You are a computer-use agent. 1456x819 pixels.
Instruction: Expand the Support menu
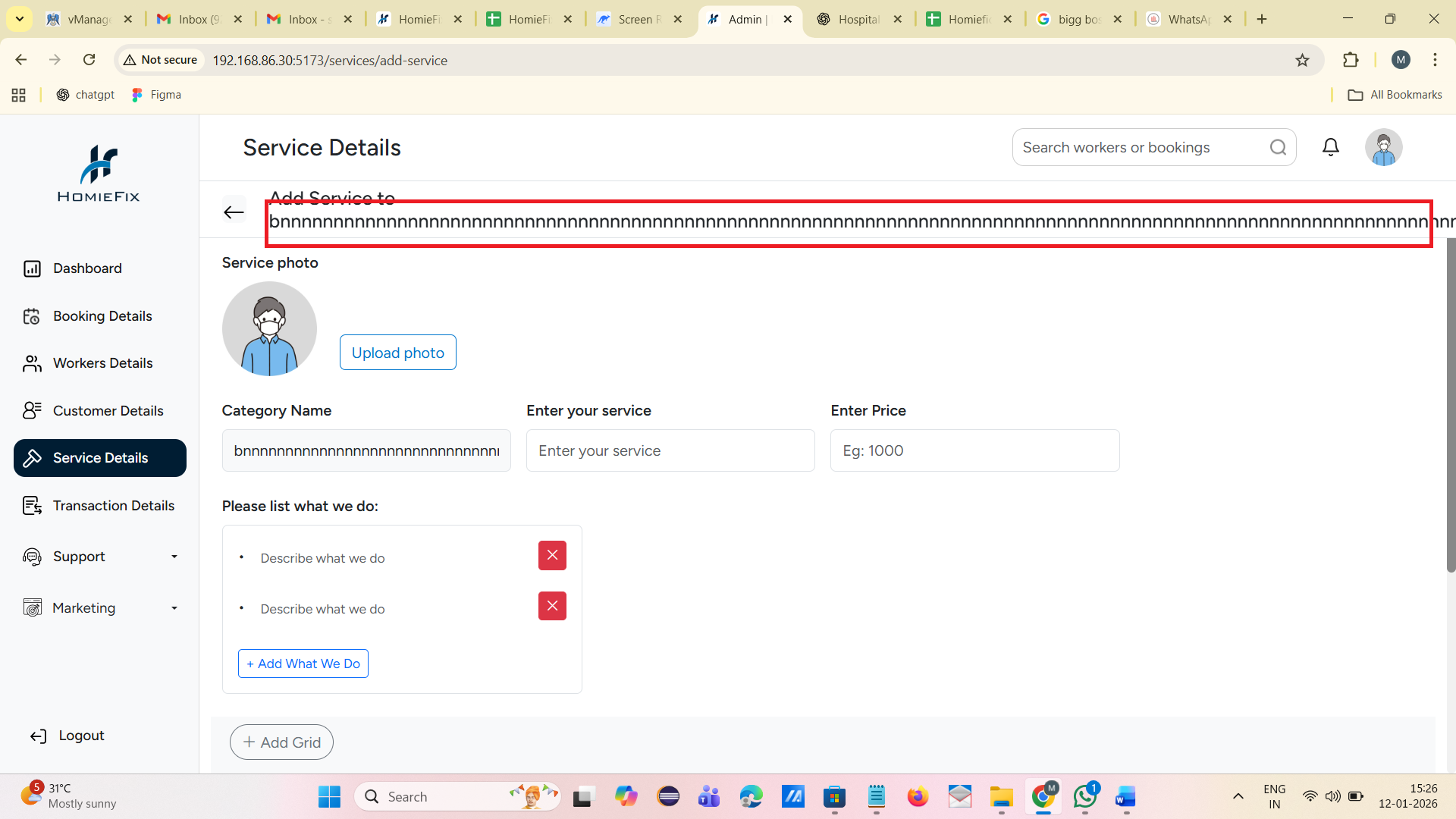99,557
